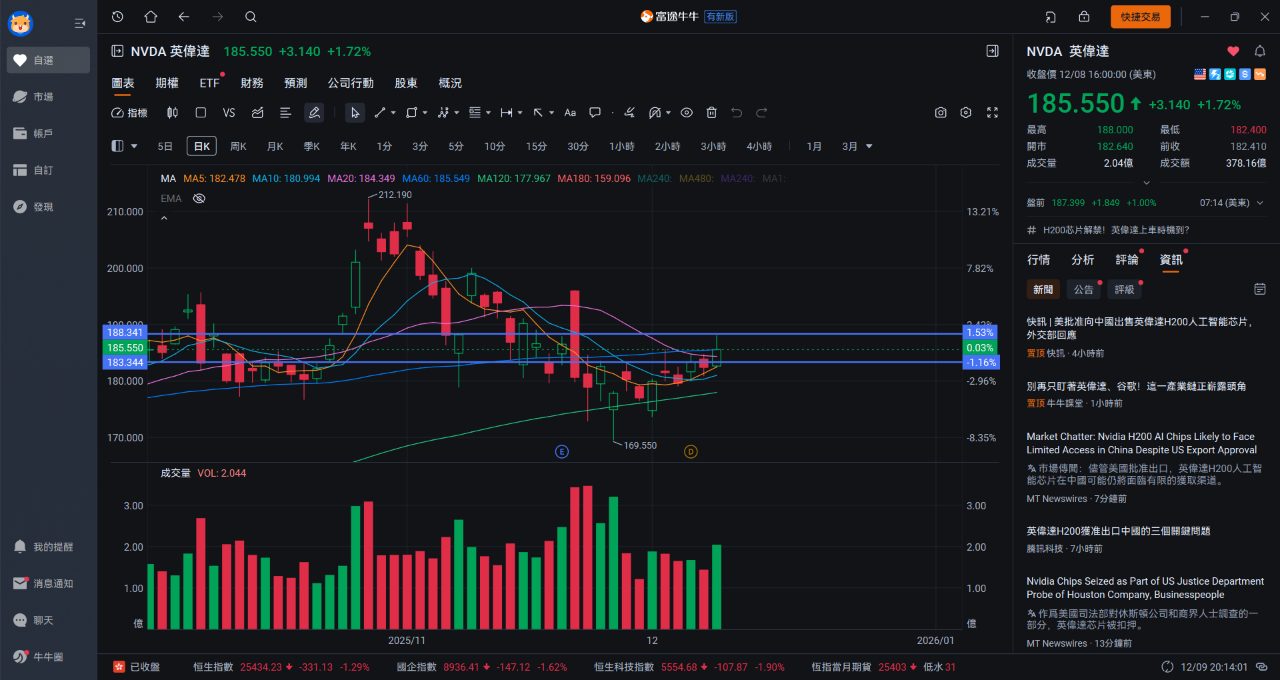The image size is (1280, 680).
Task: Switch to 分析 tab in right panel
Action: (x=1083, y=260)
